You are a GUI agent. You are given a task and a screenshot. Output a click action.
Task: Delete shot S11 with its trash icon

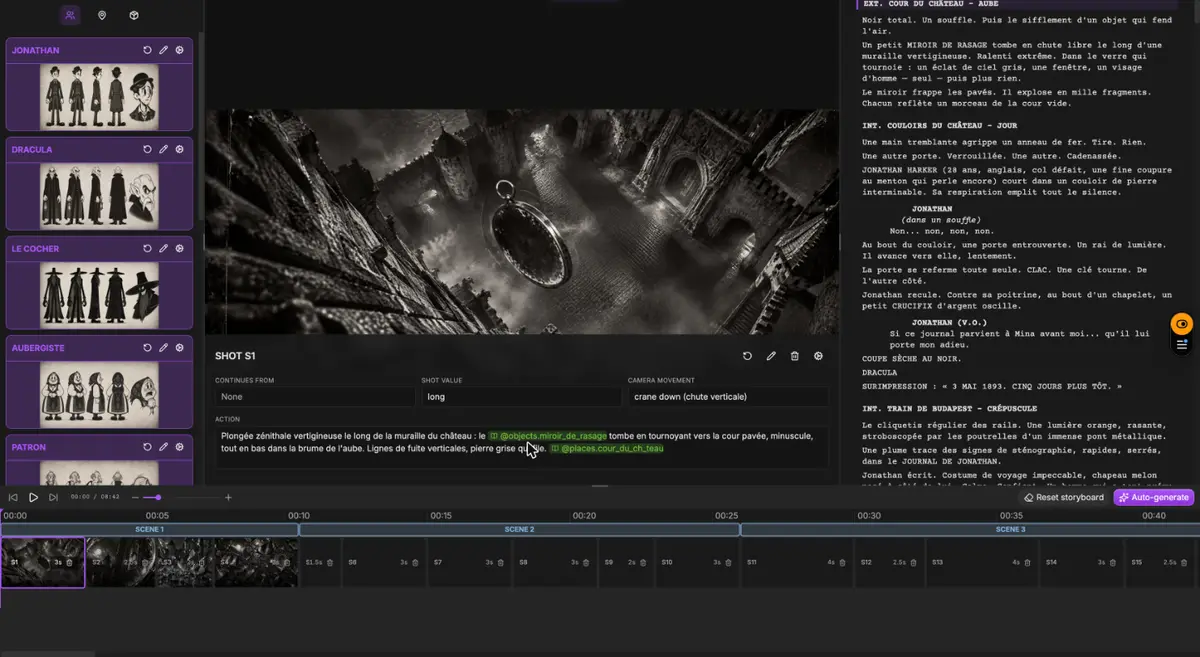(x=843, y=563)
